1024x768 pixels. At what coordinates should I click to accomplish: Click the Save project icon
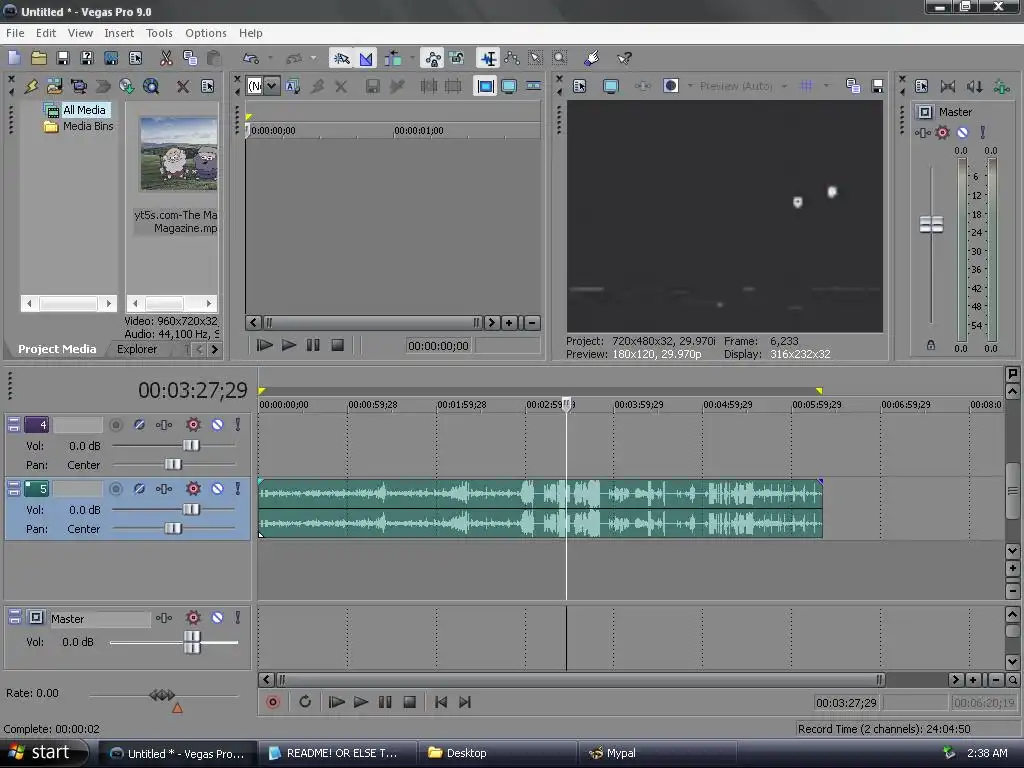pyautogui.click(x=63, y=58)
